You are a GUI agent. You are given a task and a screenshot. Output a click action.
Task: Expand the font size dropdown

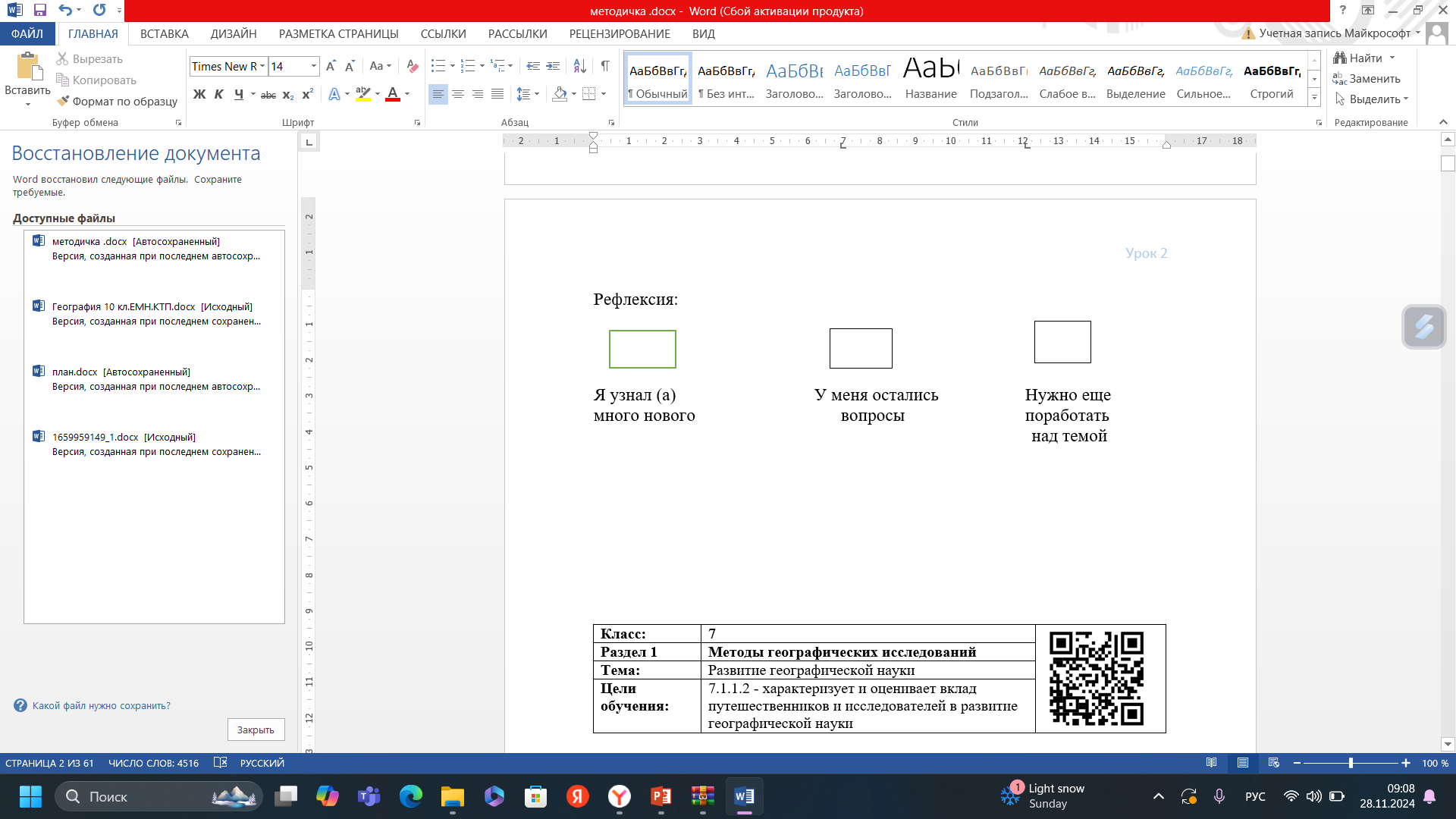click(313, 66)
